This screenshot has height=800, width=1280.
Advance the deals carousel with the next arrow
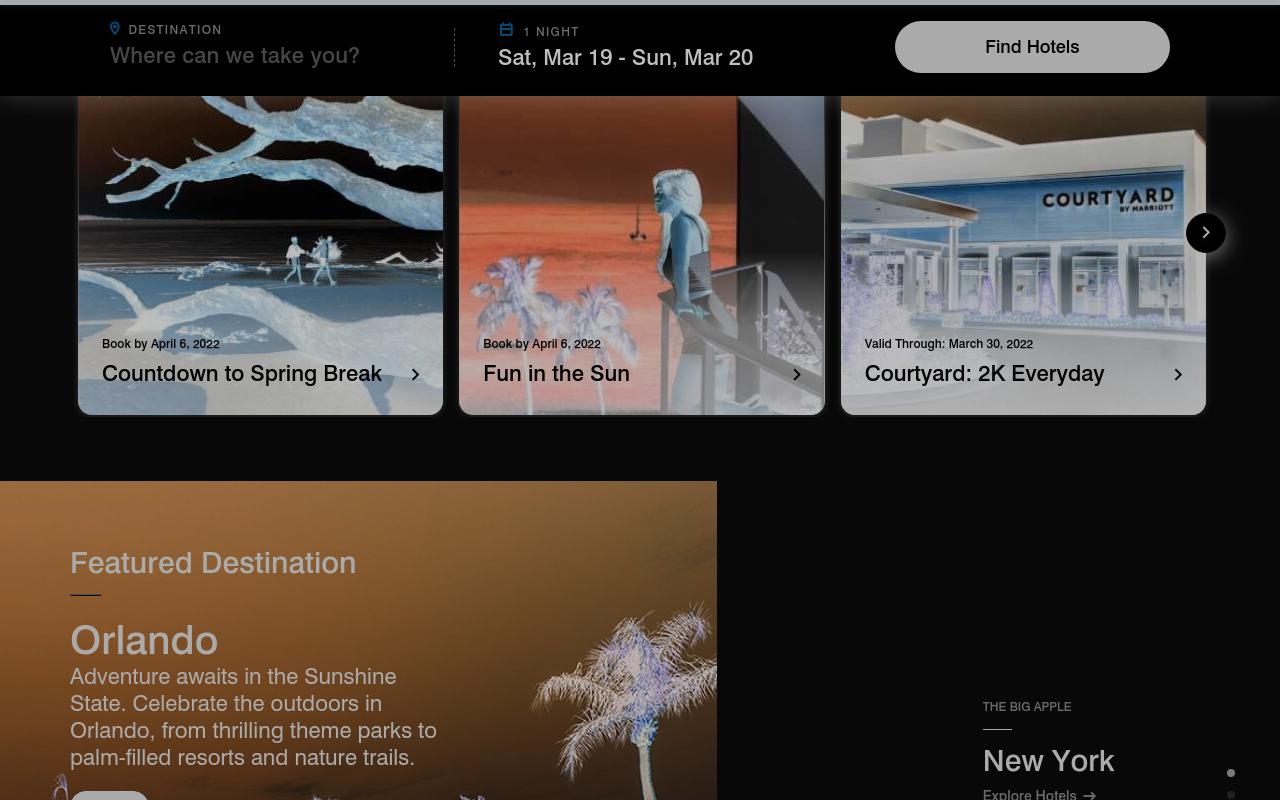pyautogui.click(x=1206, y=233)
